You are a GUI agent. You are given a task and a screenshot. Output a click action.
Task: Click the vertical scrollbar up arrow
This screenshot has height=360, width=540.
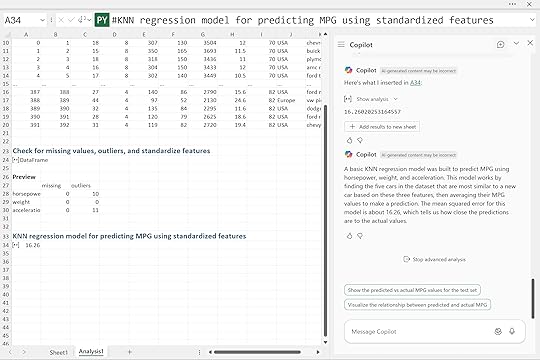tap(325, 34)
